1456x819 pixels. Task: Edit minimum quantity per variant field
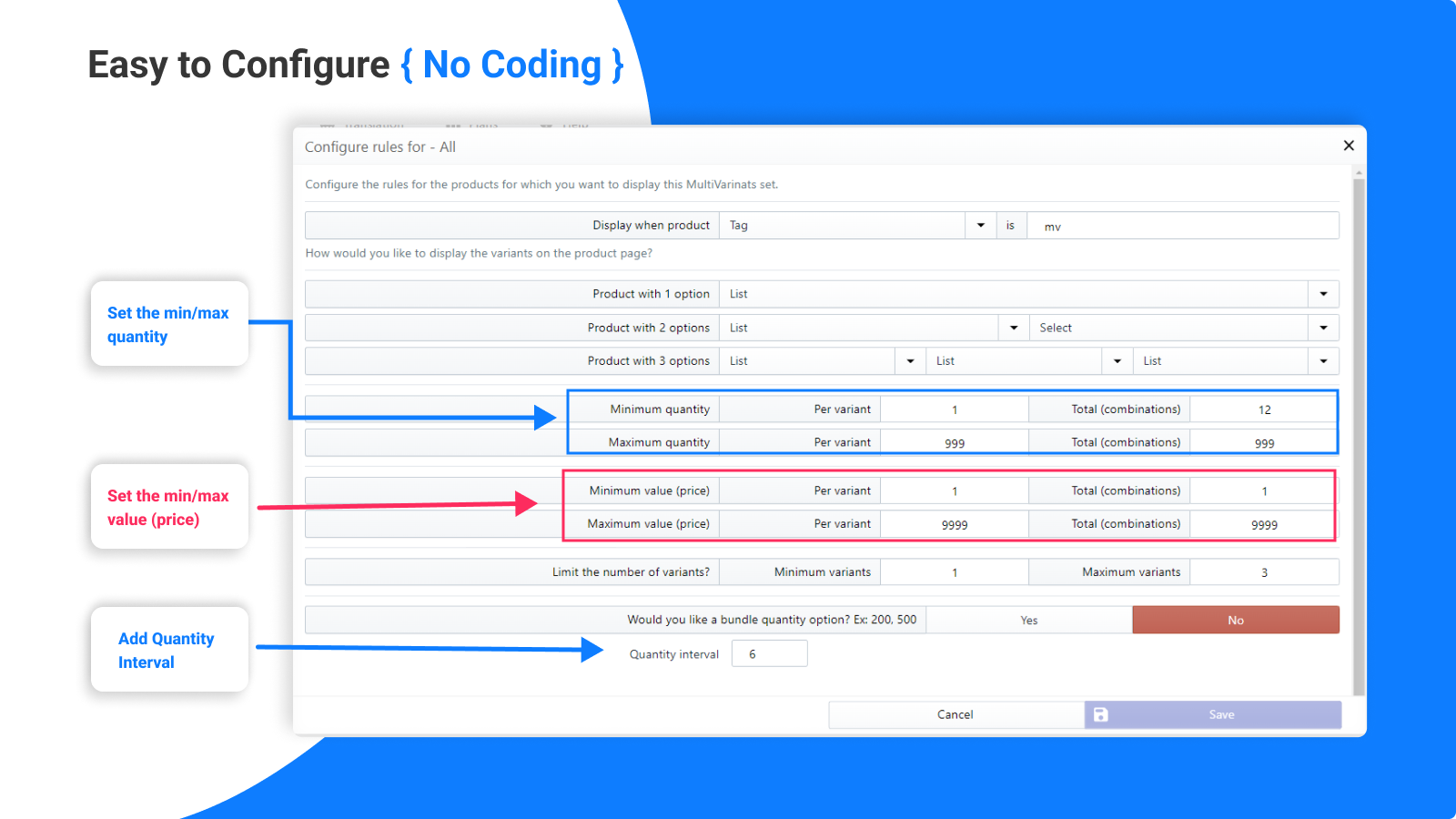955,409
